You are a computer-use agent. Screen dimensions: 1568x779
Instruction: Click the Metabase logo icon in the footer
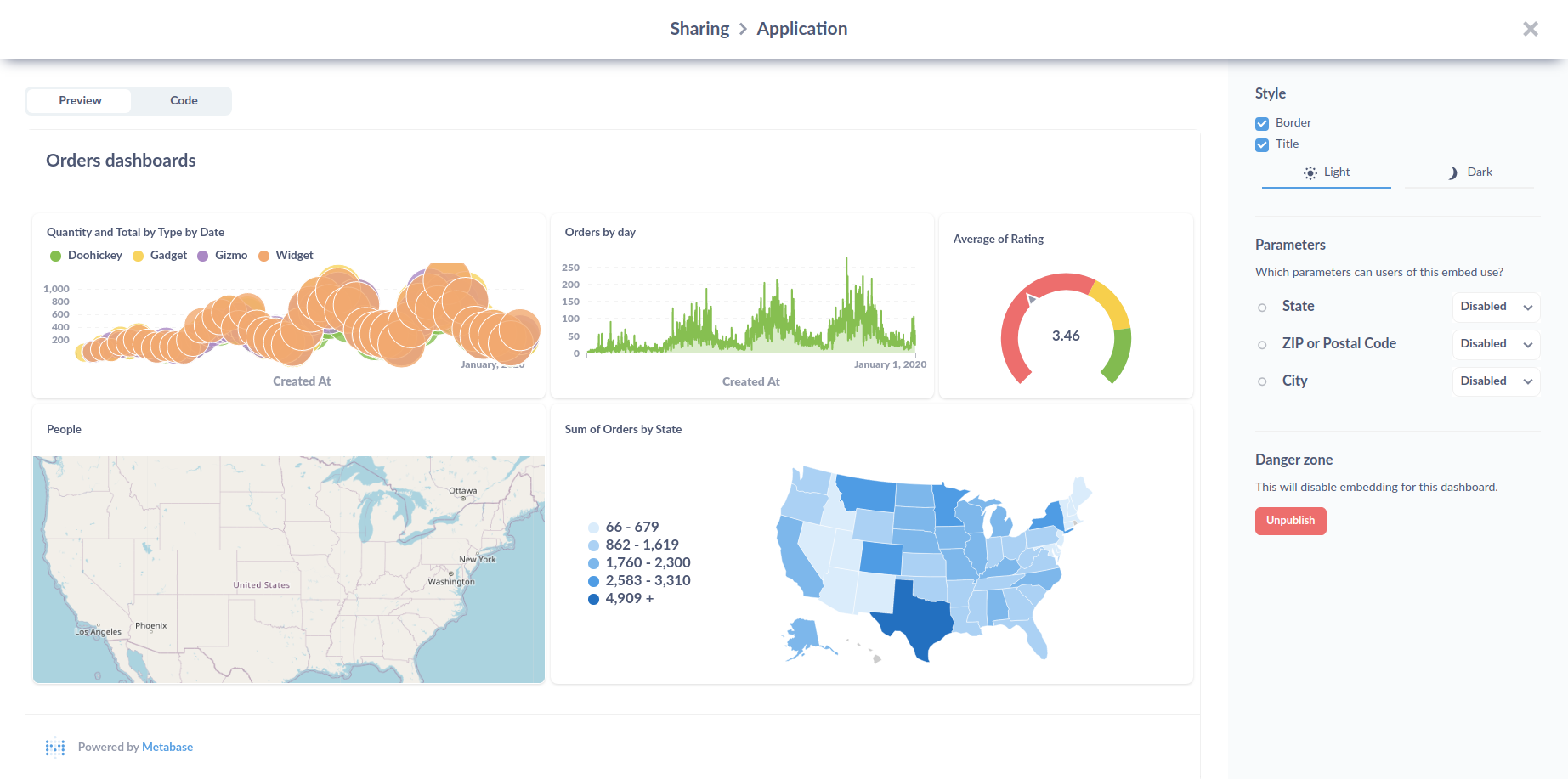[54, 747]
